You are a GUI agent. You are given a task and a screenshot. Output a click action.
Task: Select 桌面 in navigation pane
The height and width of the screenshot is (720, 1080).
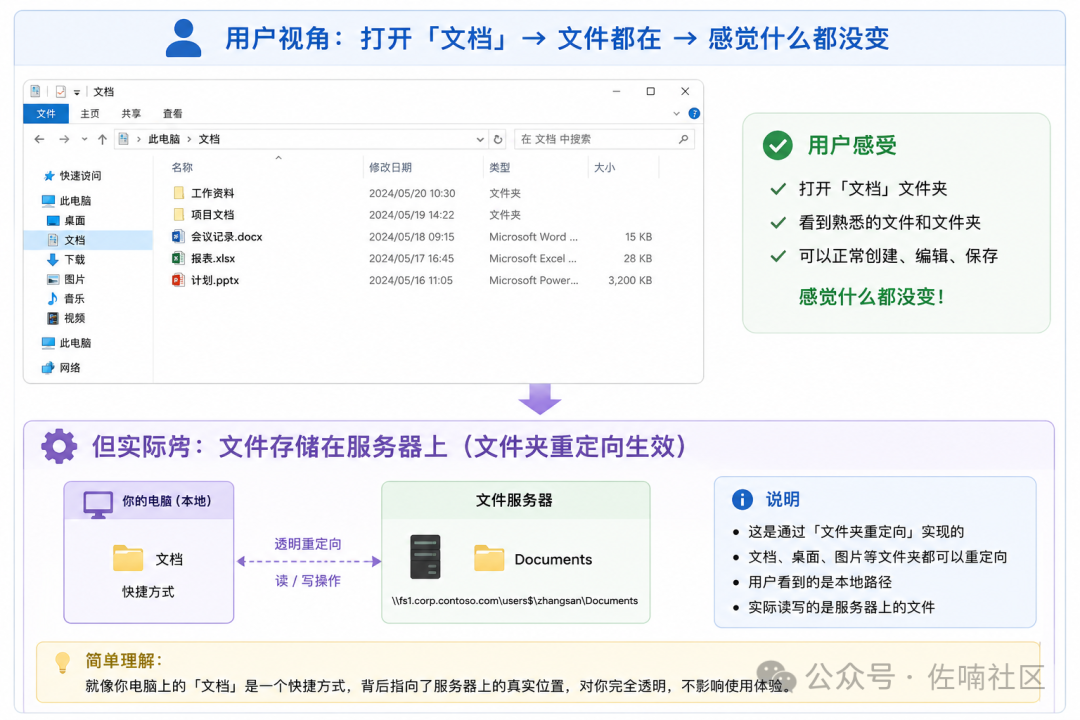pos(74,220)
